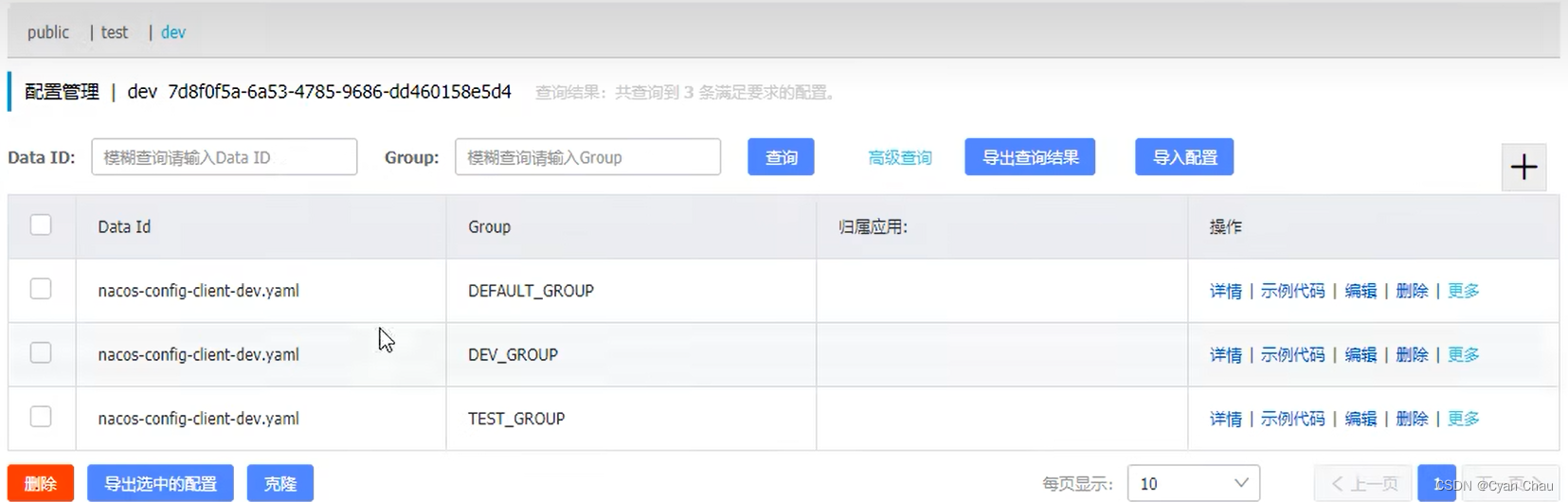Open 详情 for the DEV_GROUP row

click(x=1226, y=354)
